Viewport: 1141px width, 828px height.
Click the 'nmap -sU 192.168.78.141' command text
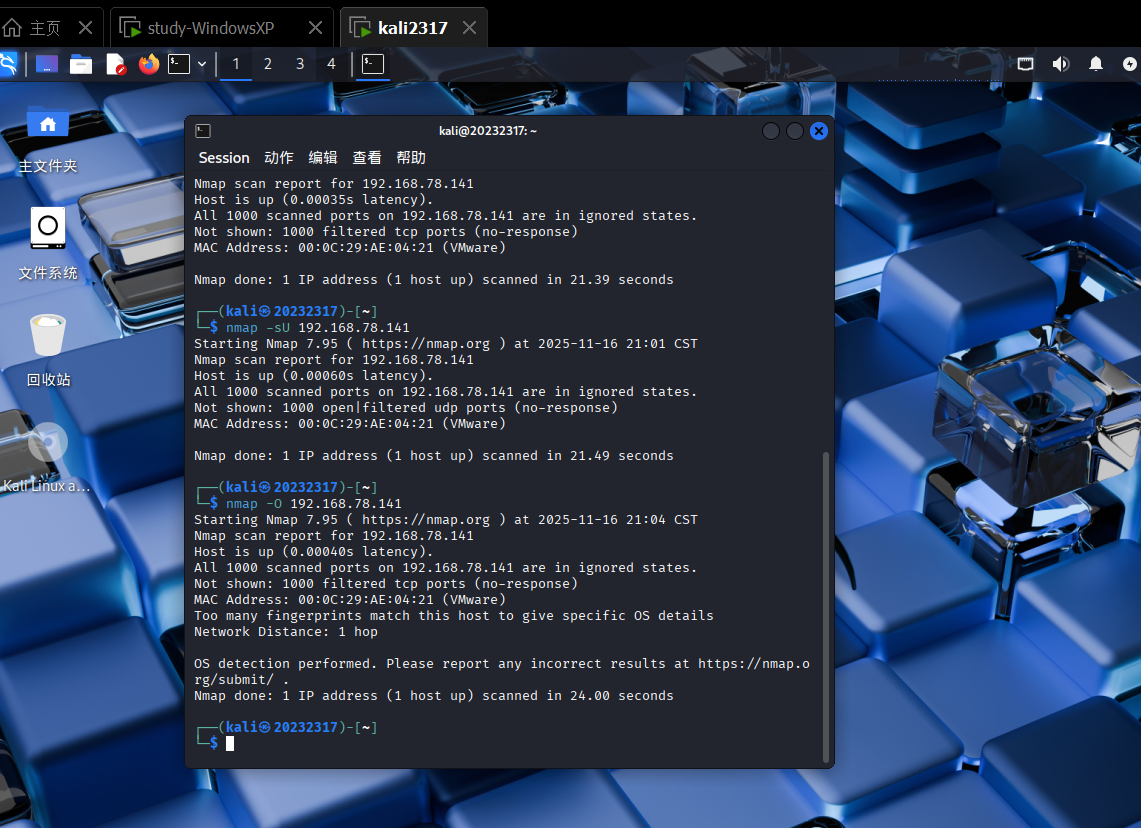(317, 327)
